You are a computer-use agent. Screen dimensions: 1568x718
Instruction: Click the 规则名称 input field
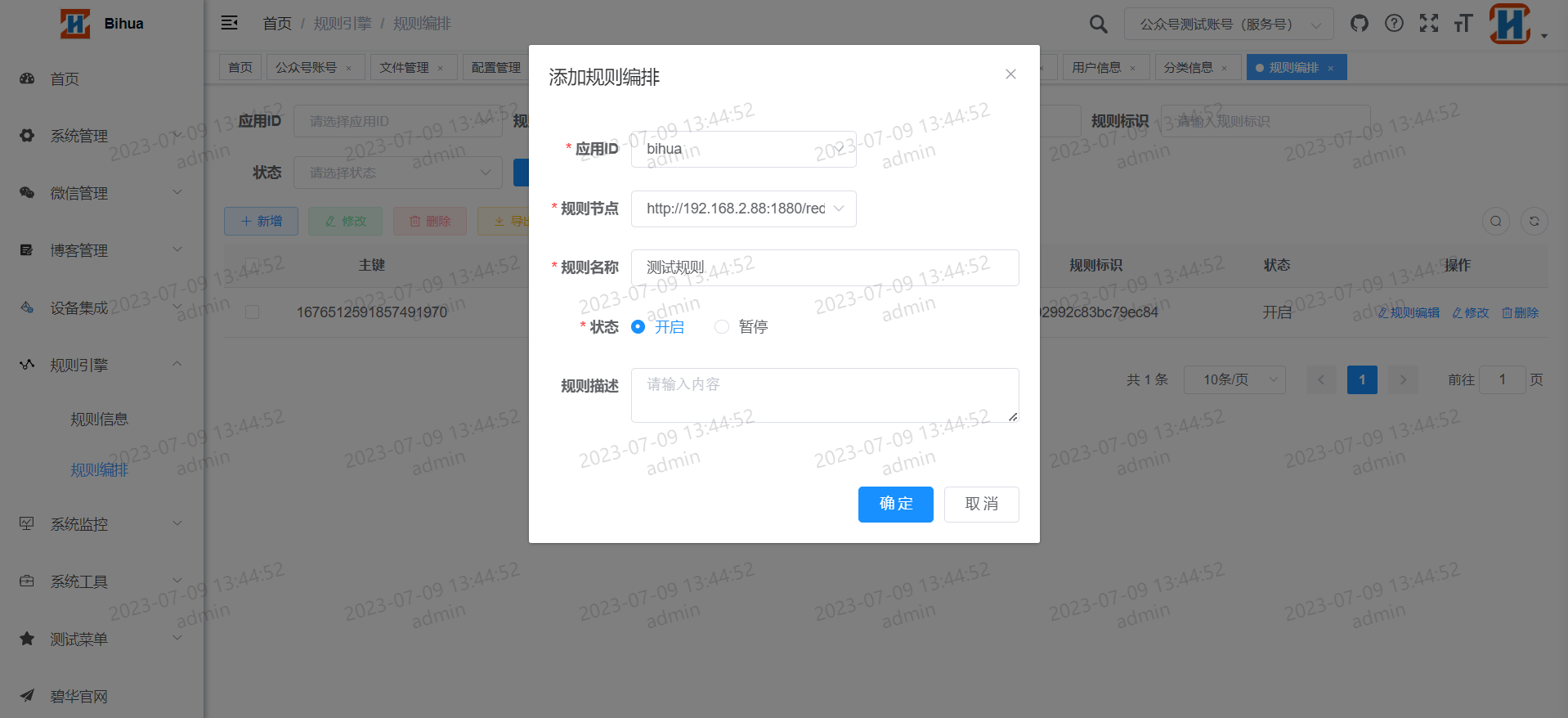[x=824, y=267]
